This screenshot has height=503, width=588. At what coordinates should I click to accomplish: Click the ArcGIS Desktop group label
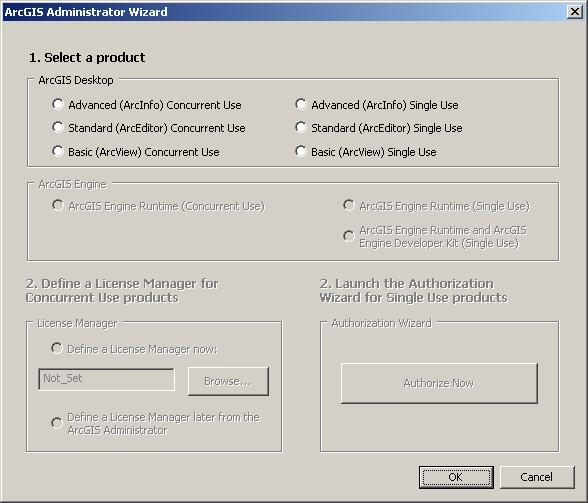tap(76, 80)
